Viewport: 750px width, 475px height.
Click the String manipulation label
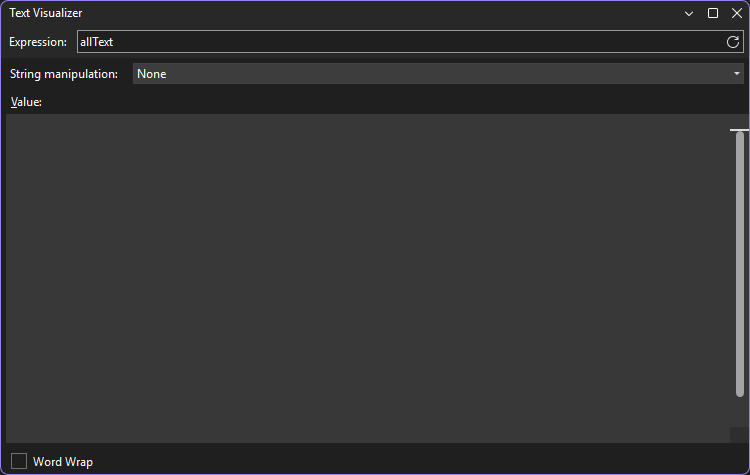coord(64,74)
